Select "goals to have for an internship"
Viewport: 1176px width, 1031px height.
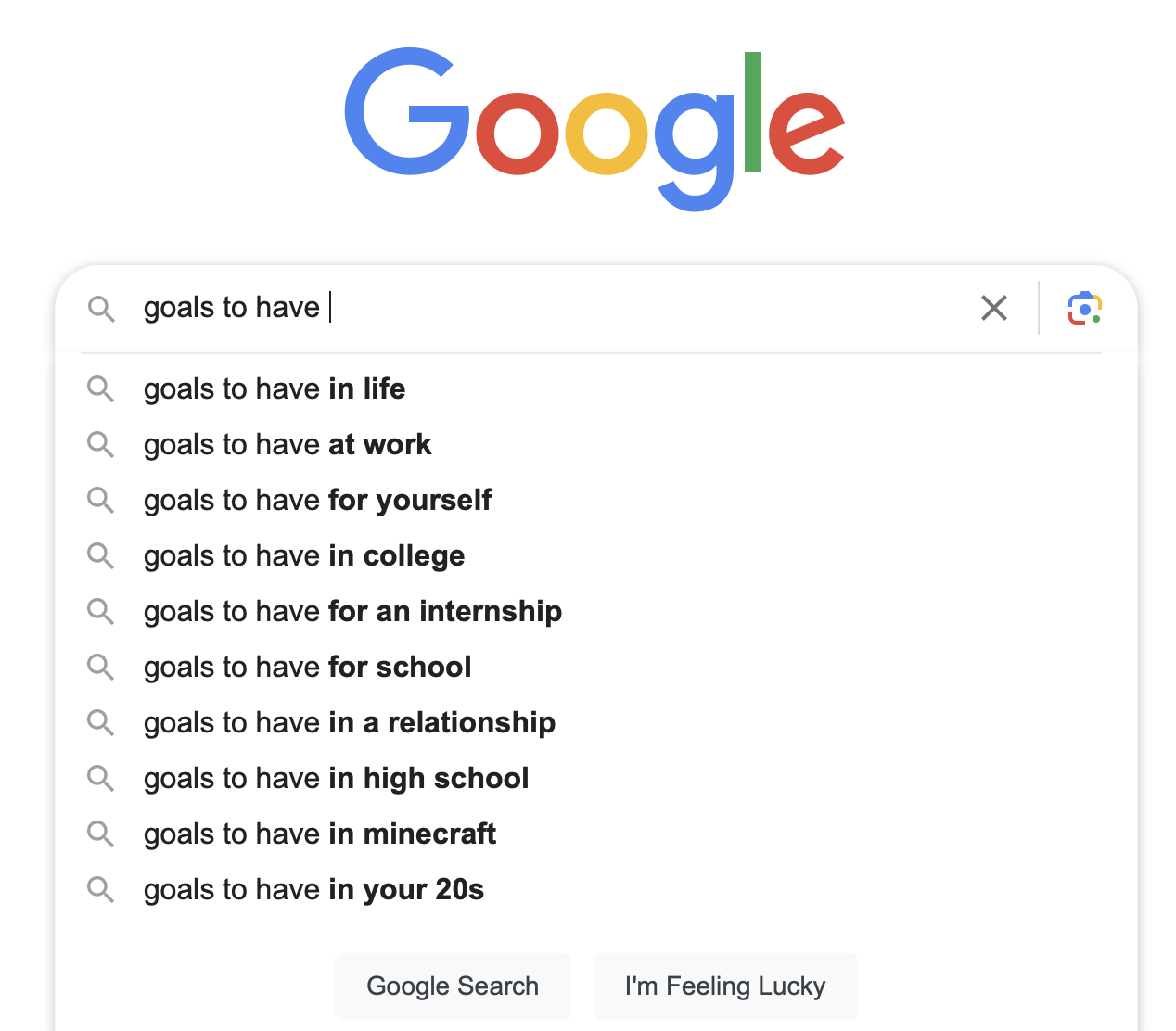coord(352,612)
